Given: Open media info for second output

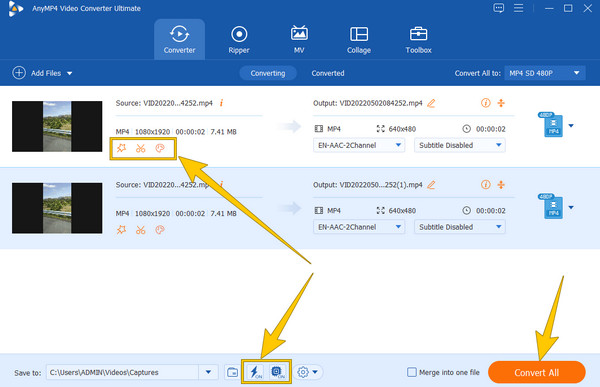Looking at the screenshot, I should (486, 185).
